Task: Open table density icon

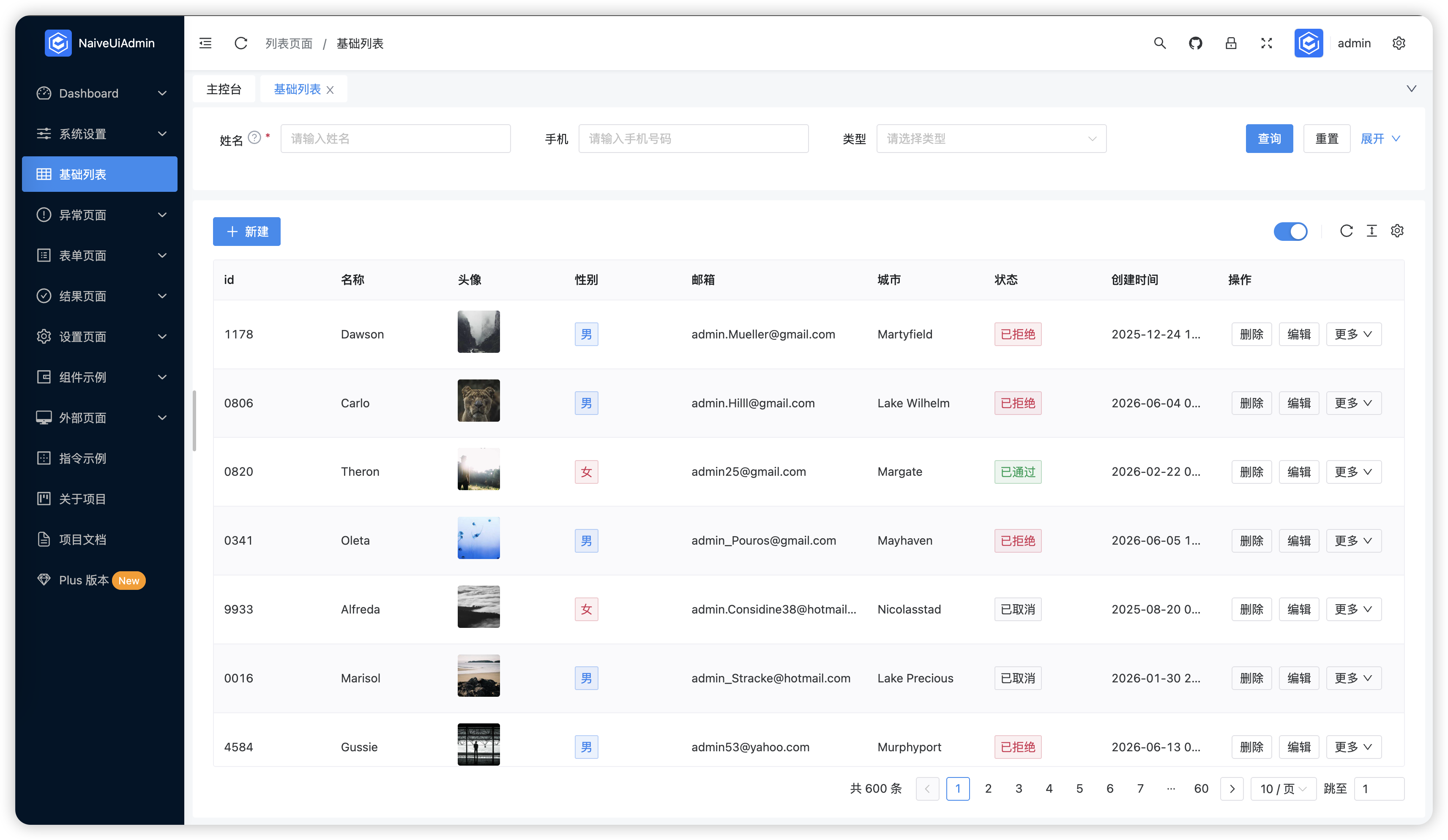Action: pyautogui.click(x=1372, y=231)
